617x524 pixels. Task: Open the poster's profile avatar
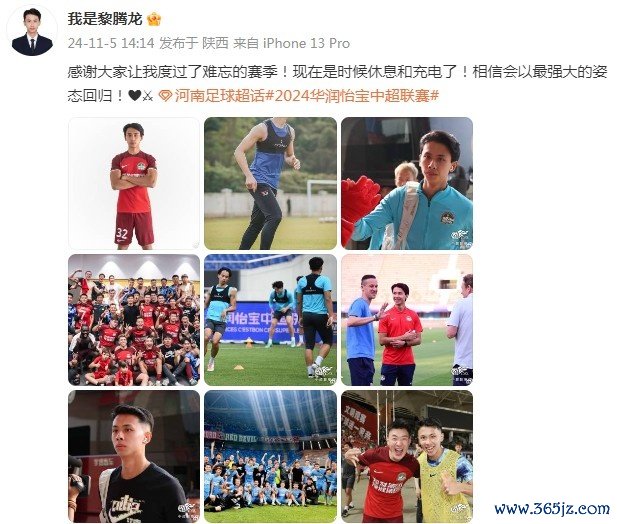32,31
